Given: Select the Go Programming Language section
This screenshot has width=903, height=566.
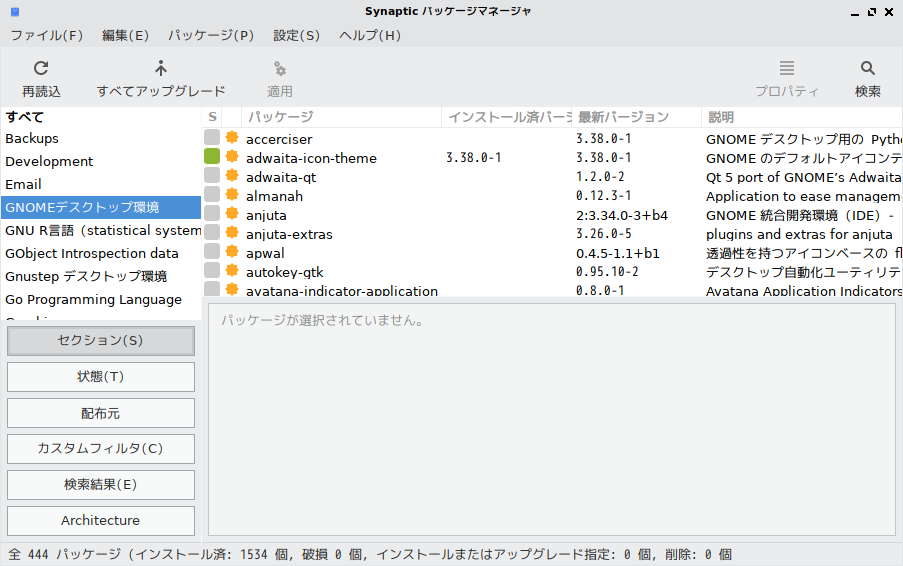Looking at the screenshot, I should click(x=101, y=299).
